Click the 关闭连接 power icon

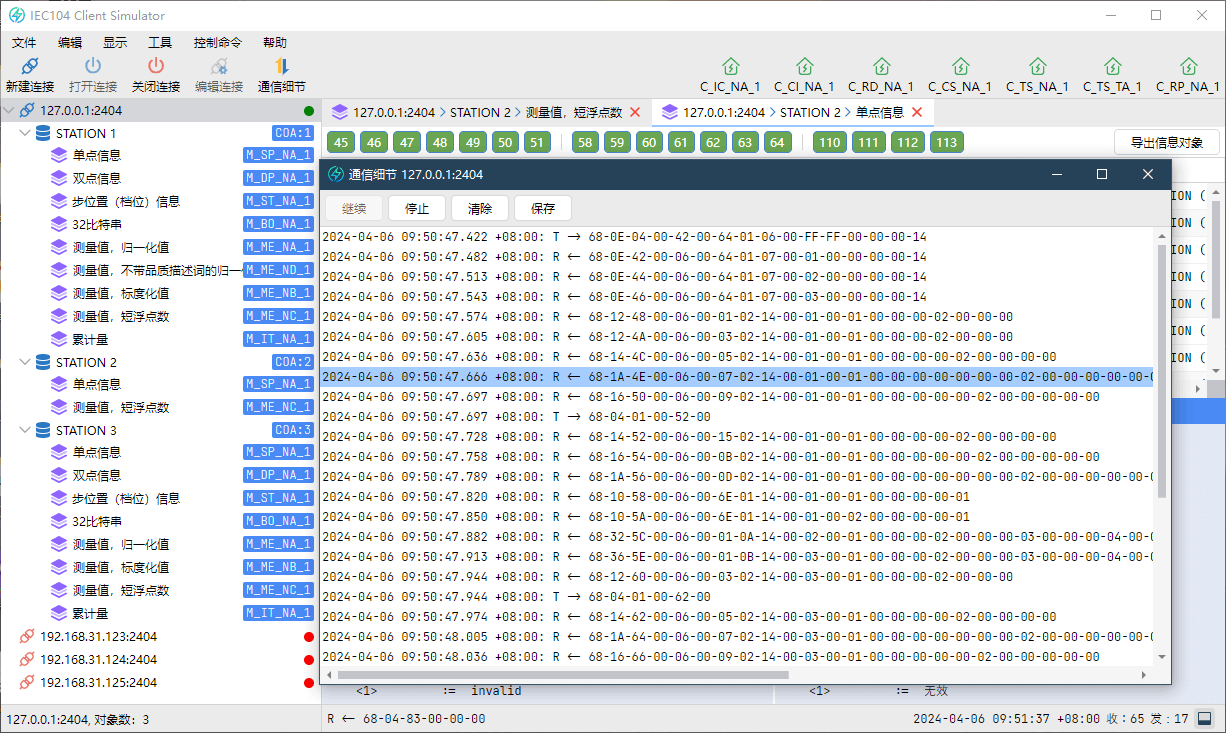pyautogui.click(x=156, y=66)
